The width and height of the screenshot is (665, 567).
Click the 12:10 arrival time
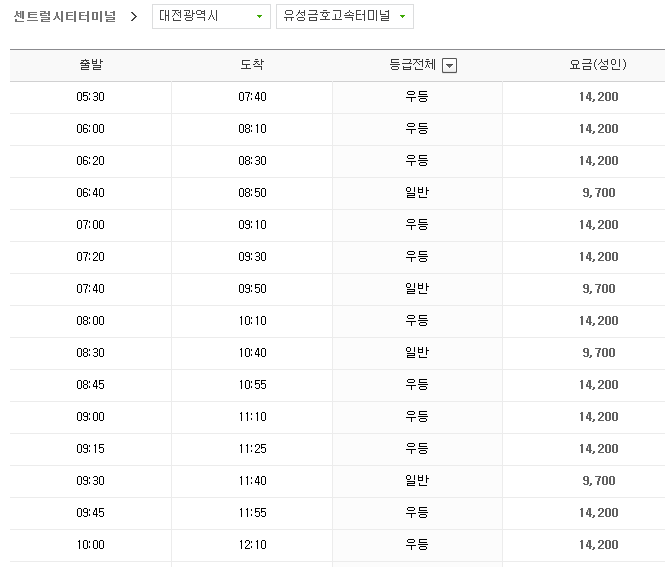[252, 545]
